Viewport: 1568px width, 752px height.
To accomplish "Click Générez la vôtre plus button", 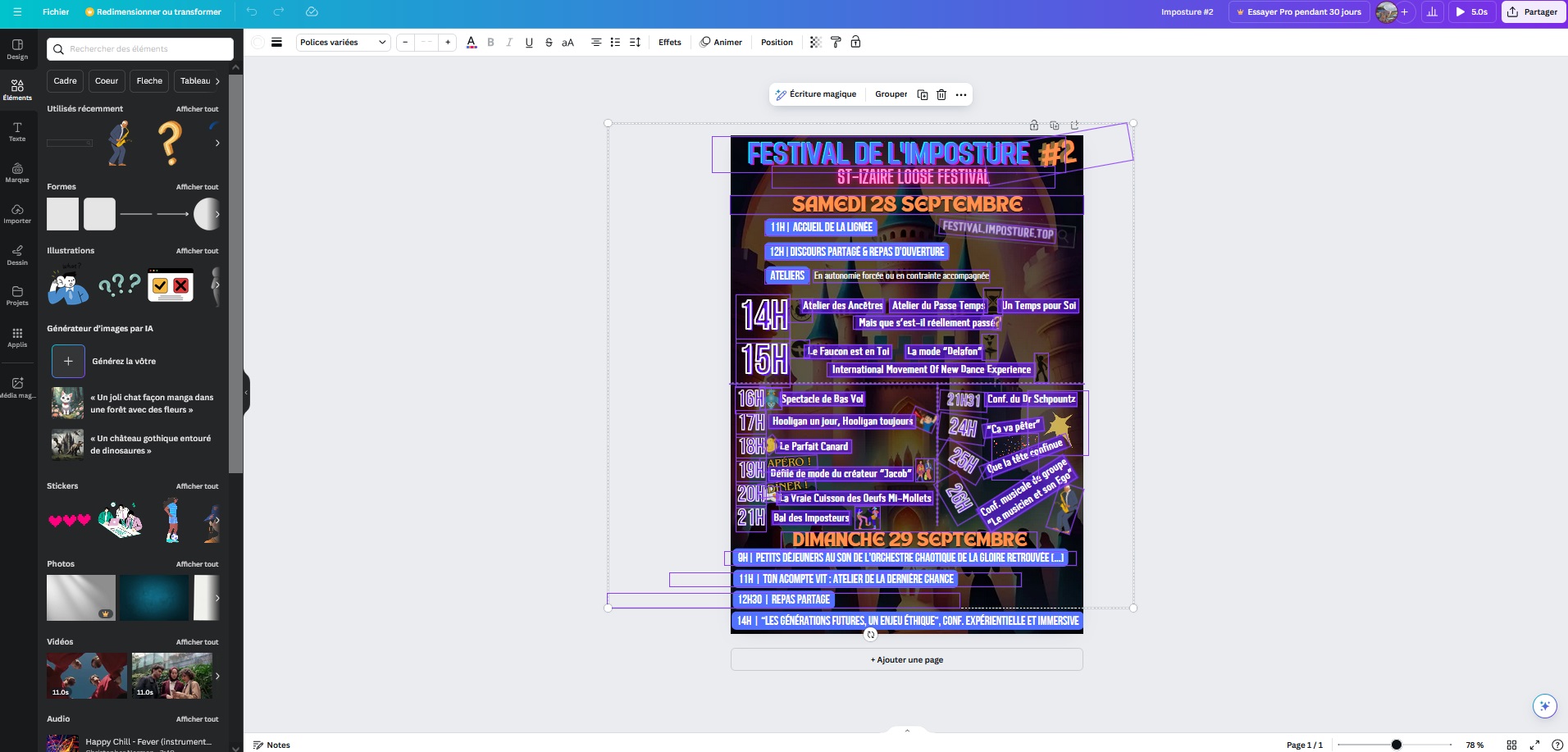I will tap(68, 361).
